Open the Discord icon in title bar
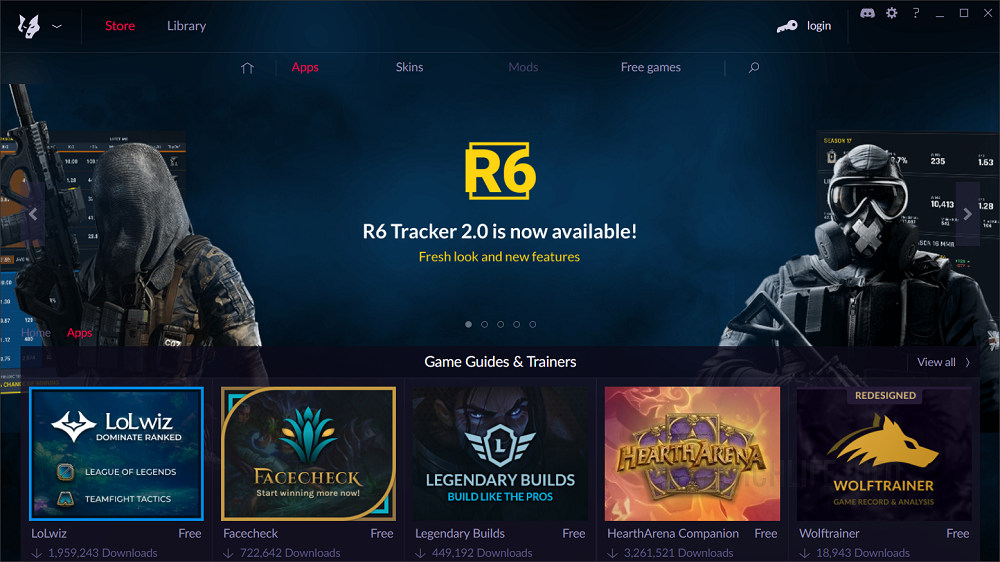This screenshot has width=1000, height=562. pos(867,13)
